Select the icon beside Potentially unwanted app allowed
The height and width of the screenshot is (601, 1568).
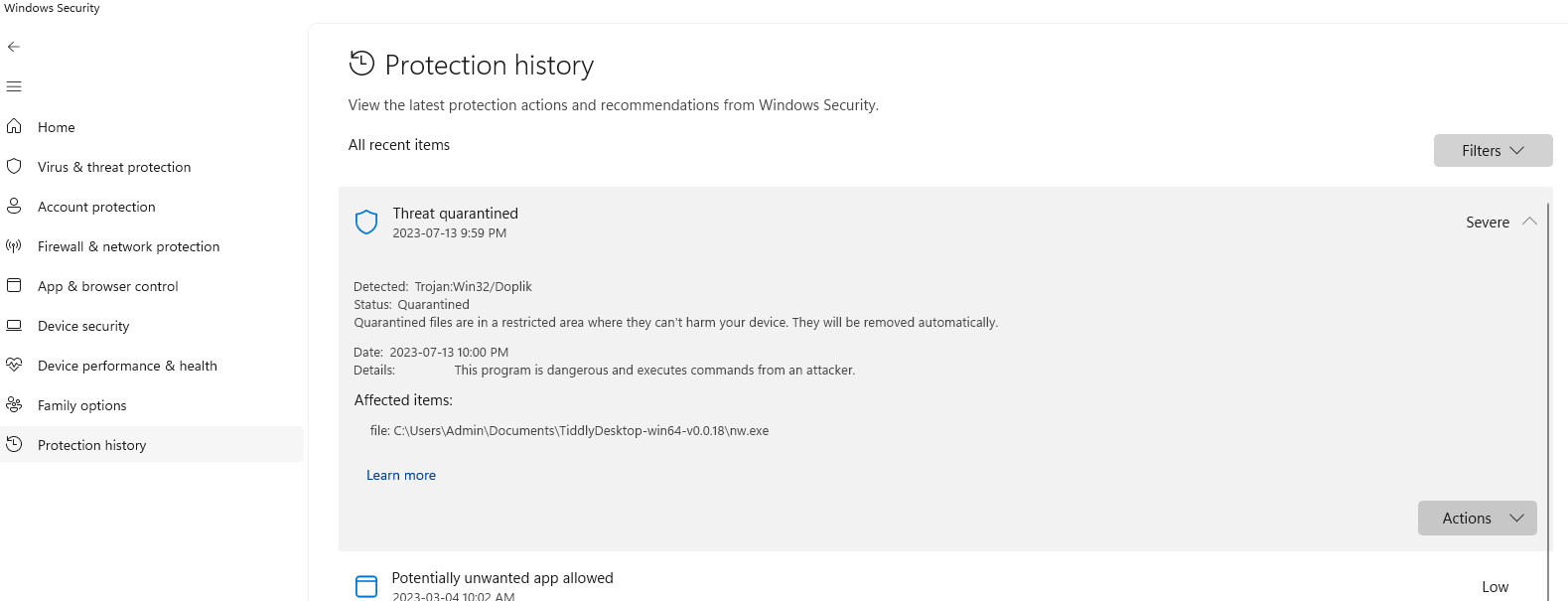pos(366,585)
